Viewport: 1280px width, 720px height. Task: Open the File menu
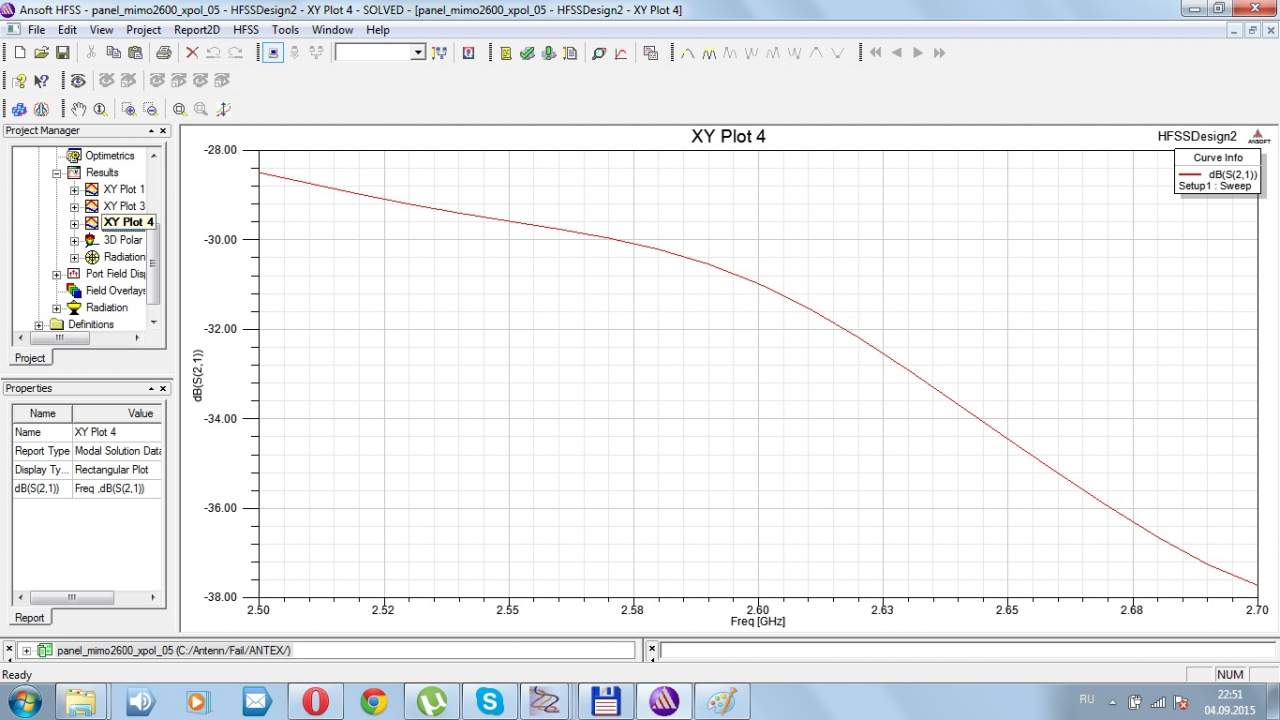click(36, 30)
